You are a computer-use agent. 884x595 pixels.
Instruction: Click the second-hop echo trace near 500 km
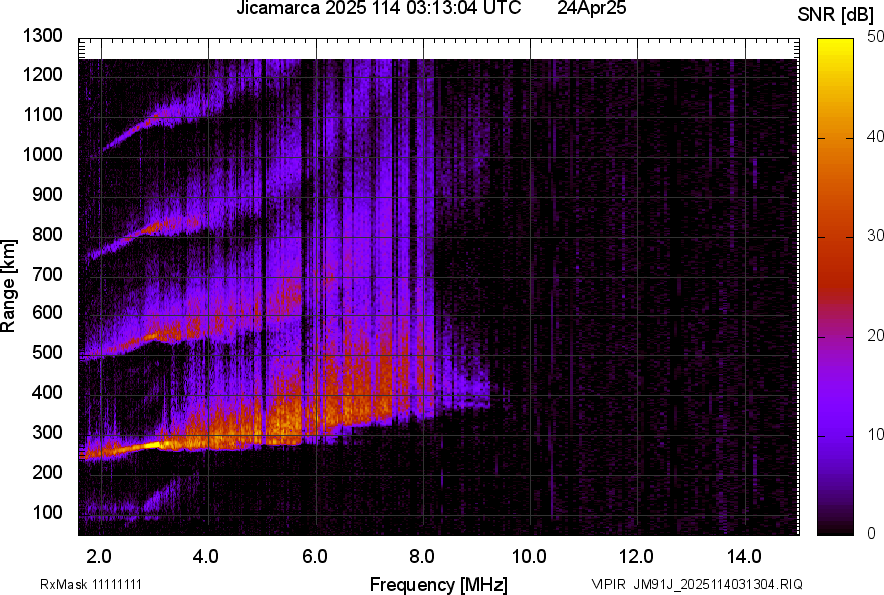(152, 338)
